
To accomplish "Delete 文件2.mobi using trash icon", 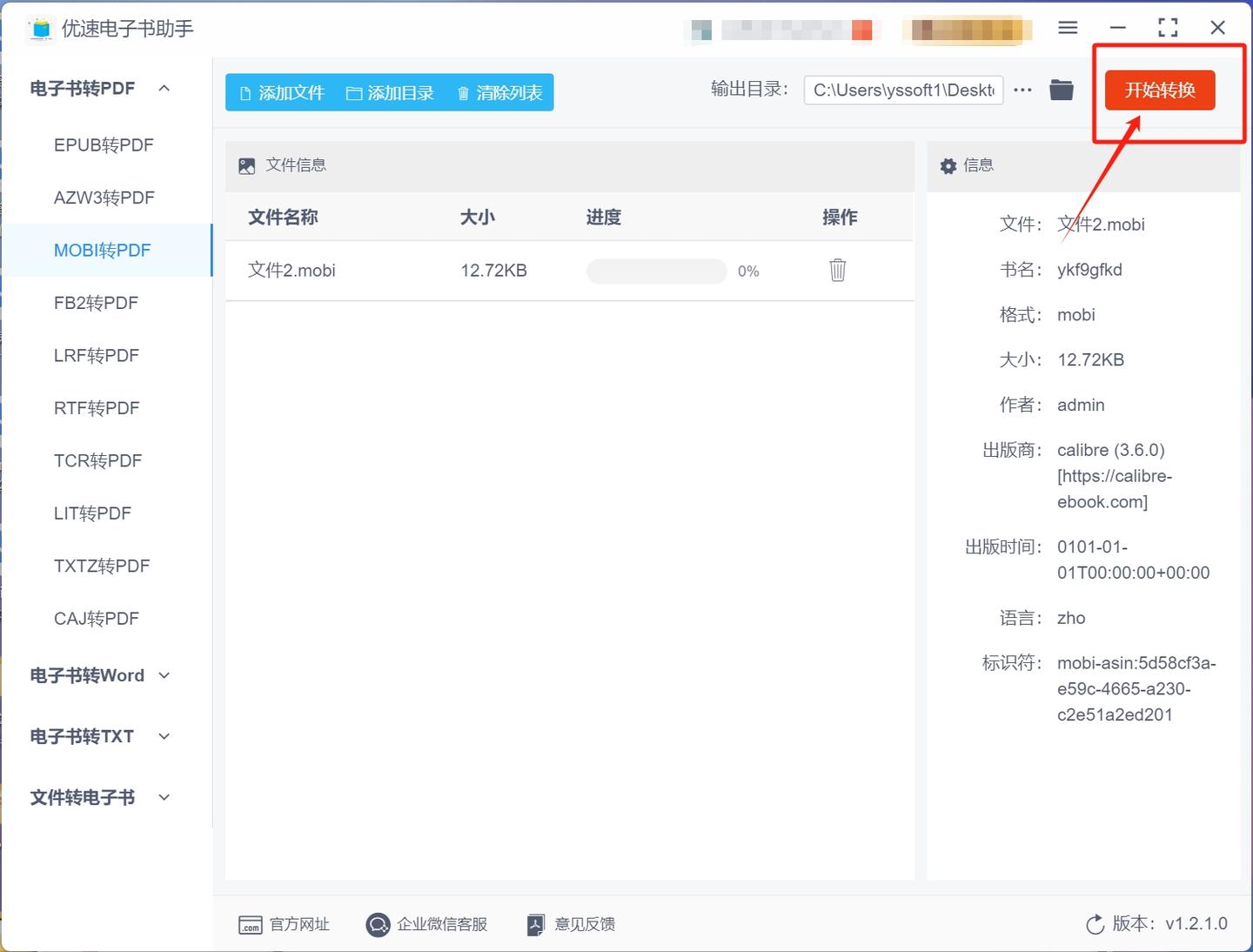I will pyautogui.click(x=837, y=270).
